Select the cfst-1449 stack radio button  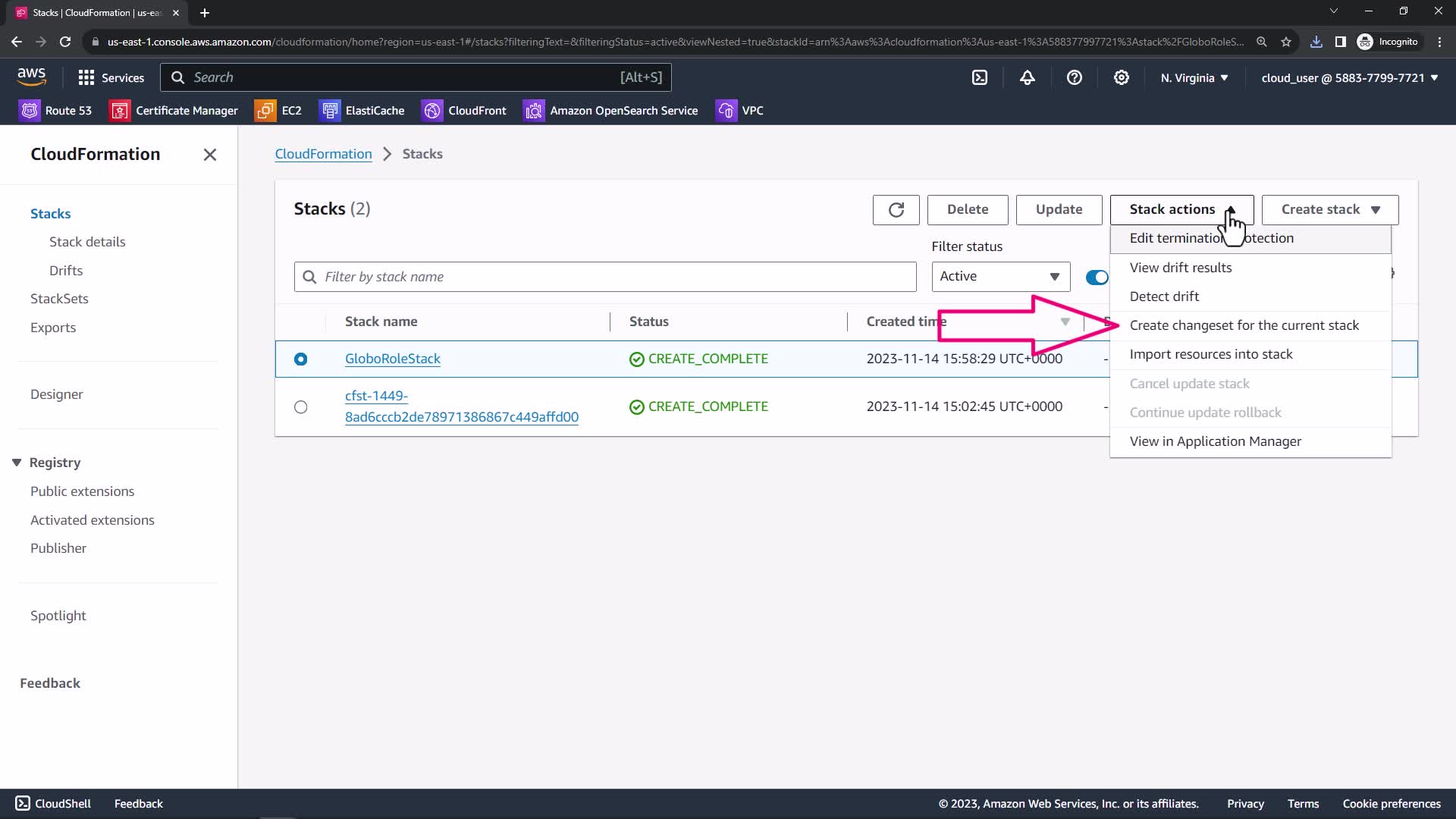point(301,407)
